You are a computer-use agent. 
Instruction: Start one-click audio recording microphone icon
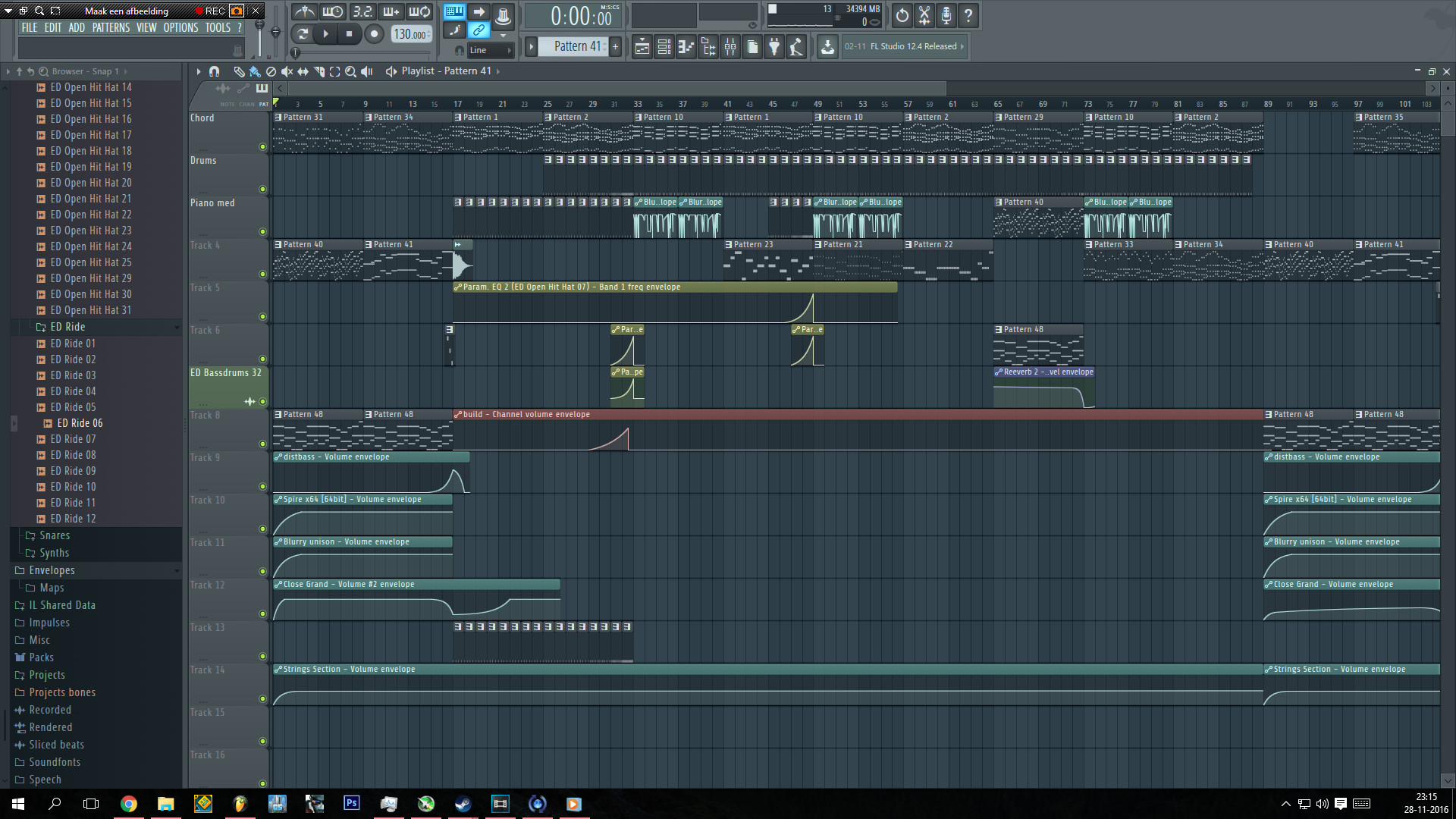[946, 15]
